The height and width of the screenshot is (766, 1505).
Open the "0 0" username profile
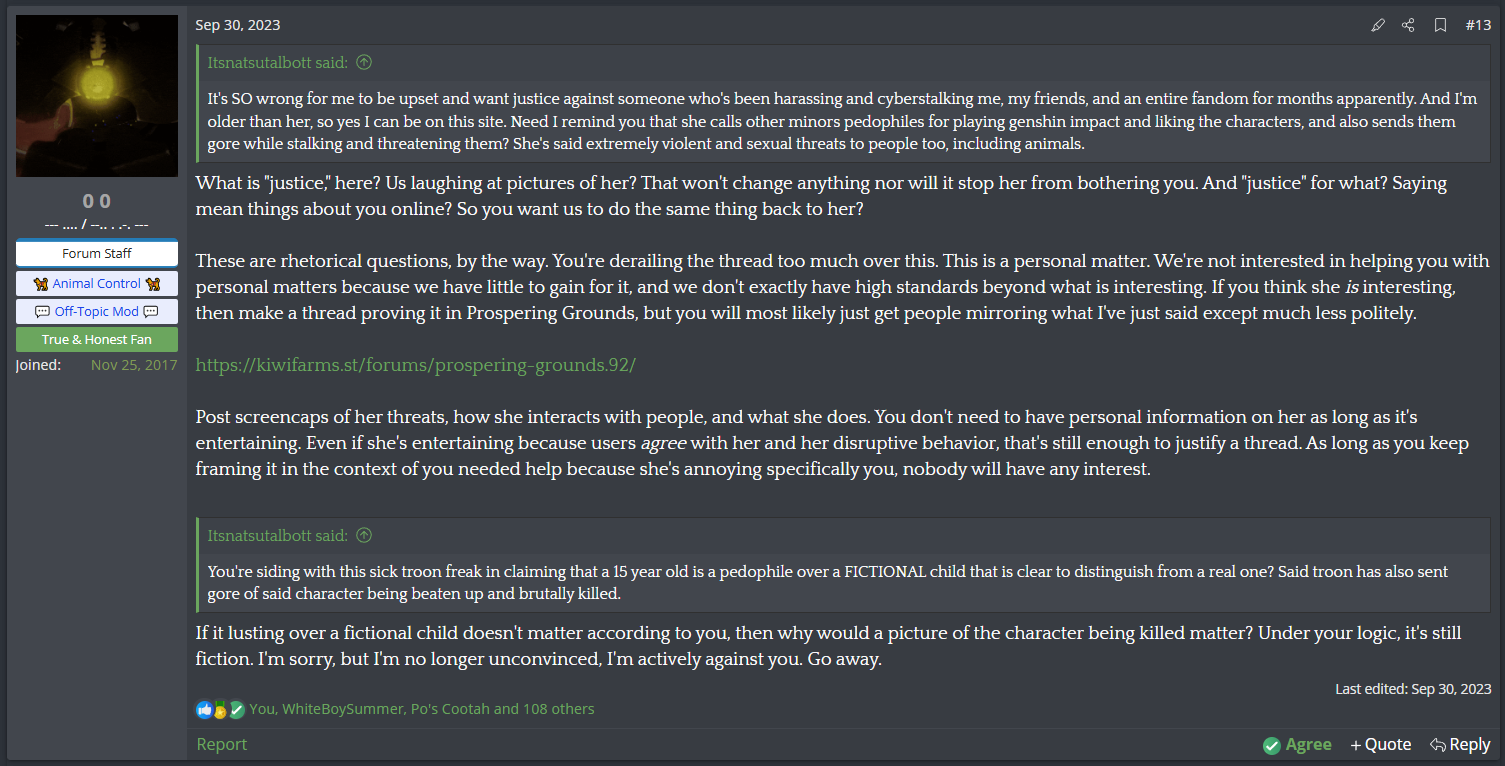point(97,200)
